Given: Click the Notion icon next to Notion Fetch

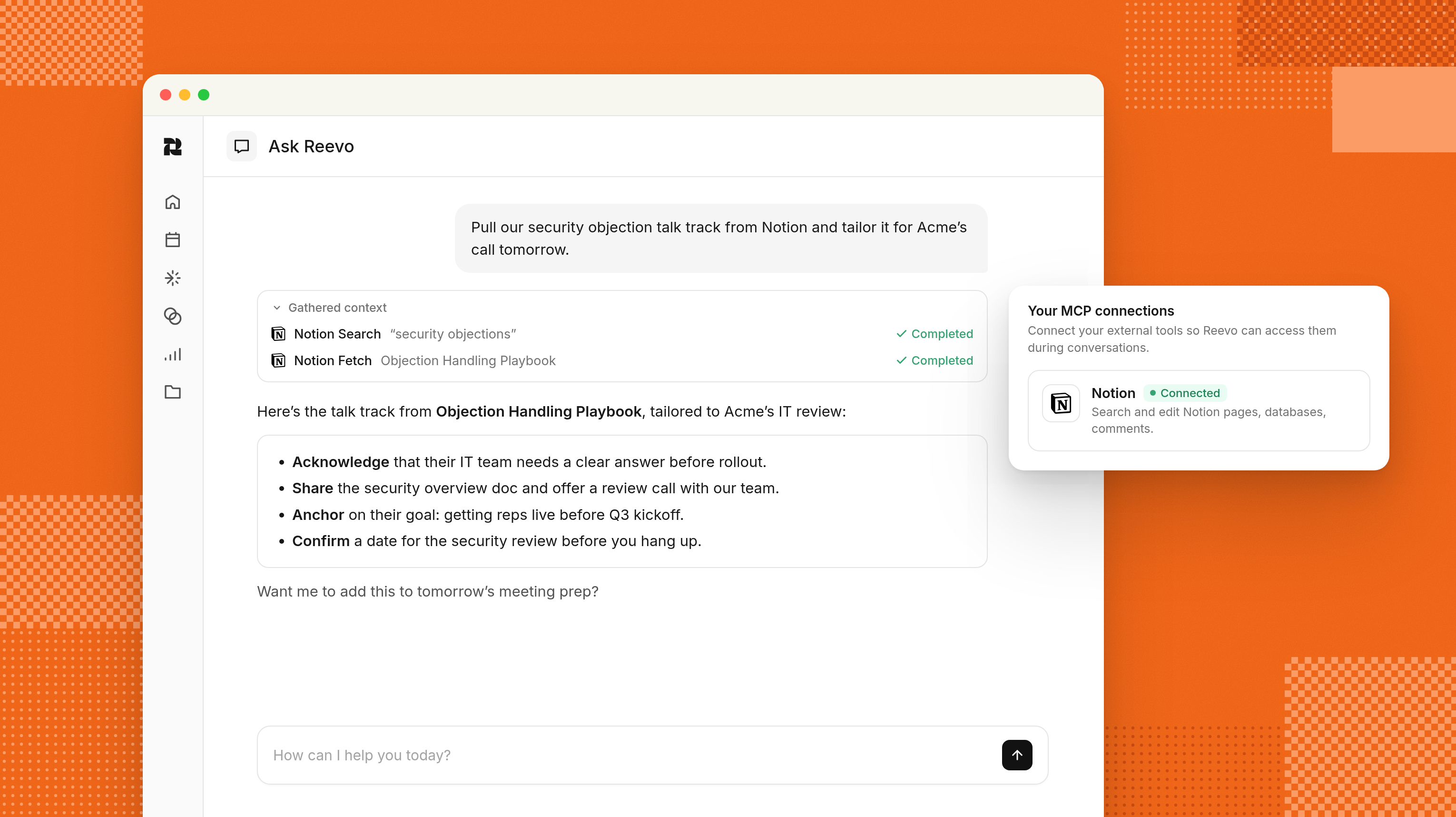Looking at the screenshot, I should (x=278, y=360).
